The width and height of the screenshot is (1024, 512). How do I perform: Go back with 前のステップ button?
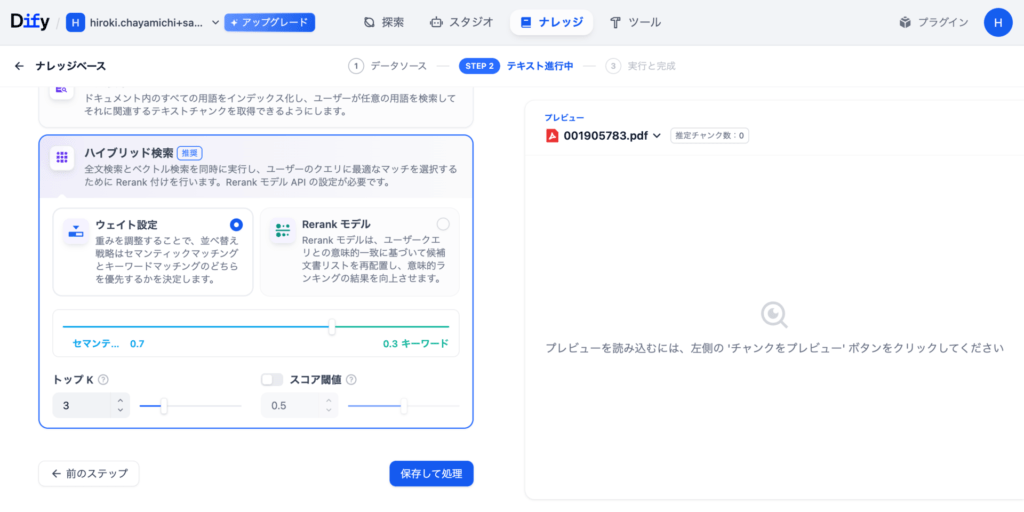click(89, 473)
